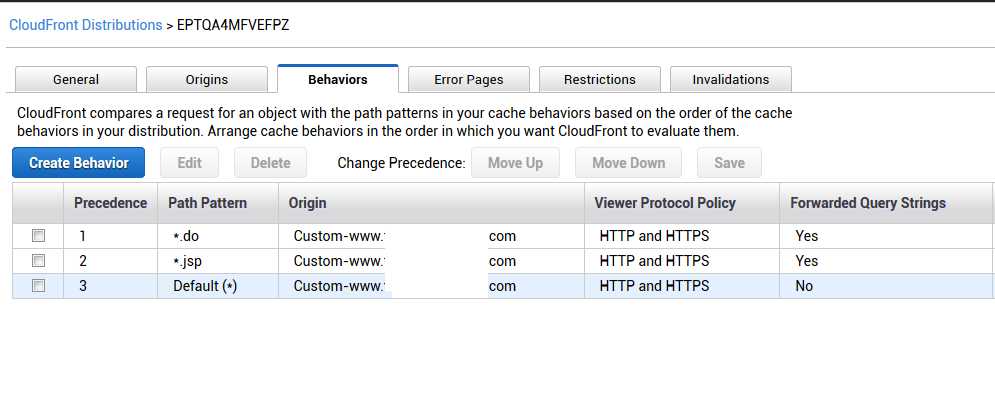The height and width of the screenshot is (404, 995).
Task: Select the Default (*) path pattern row
Action: pos(205,286)
